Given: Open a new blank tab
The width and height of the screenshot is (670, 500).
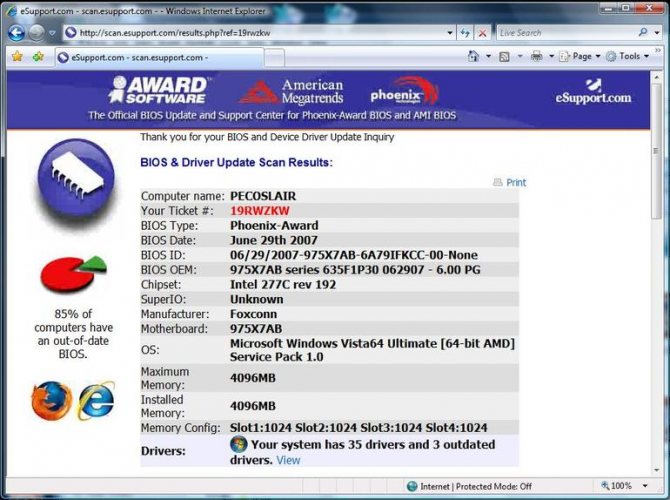Looking at the screenshot, I should pyautogui.click(x=274, y=58).
